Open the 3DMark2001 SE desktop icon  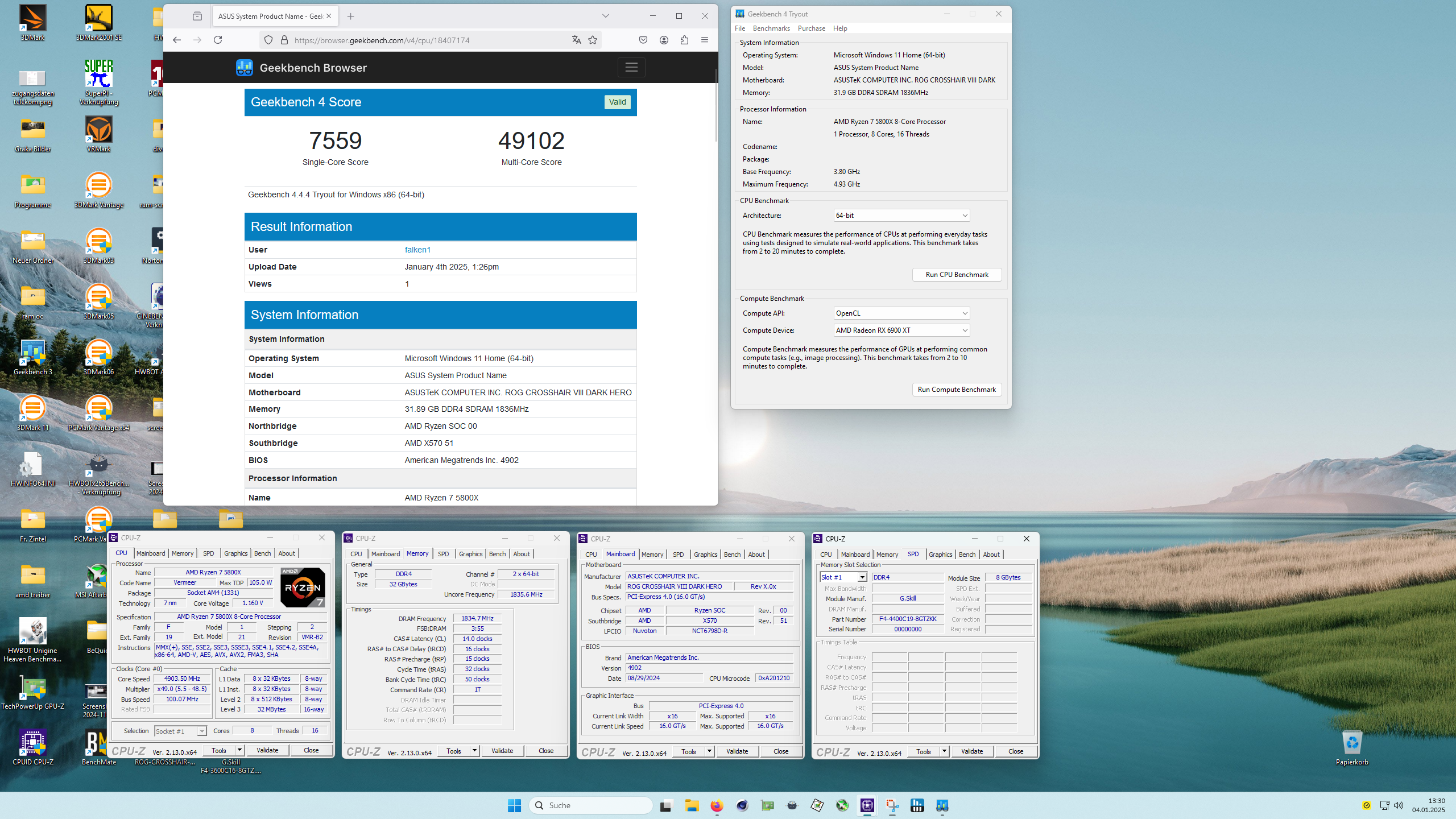point(98,23)
